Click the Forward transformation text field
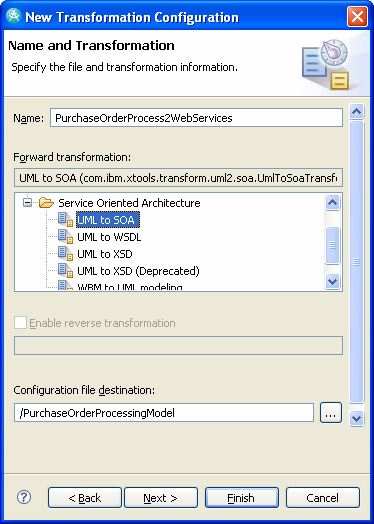This screenshot has width=374, height=524. click(178, 177)
